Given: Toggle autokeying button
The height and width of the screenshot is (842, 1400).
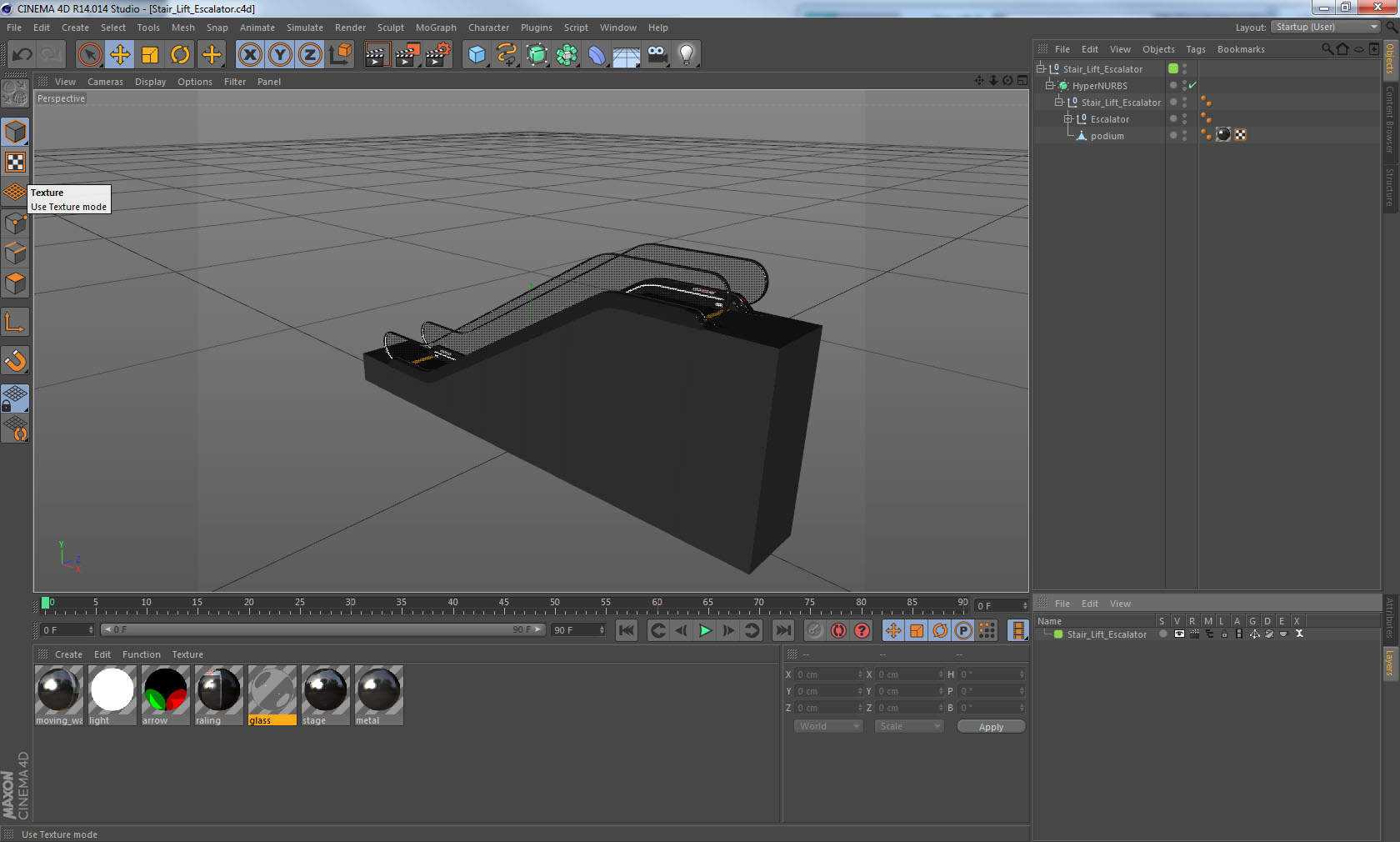Looking at the screenshot, I should 838,630.
